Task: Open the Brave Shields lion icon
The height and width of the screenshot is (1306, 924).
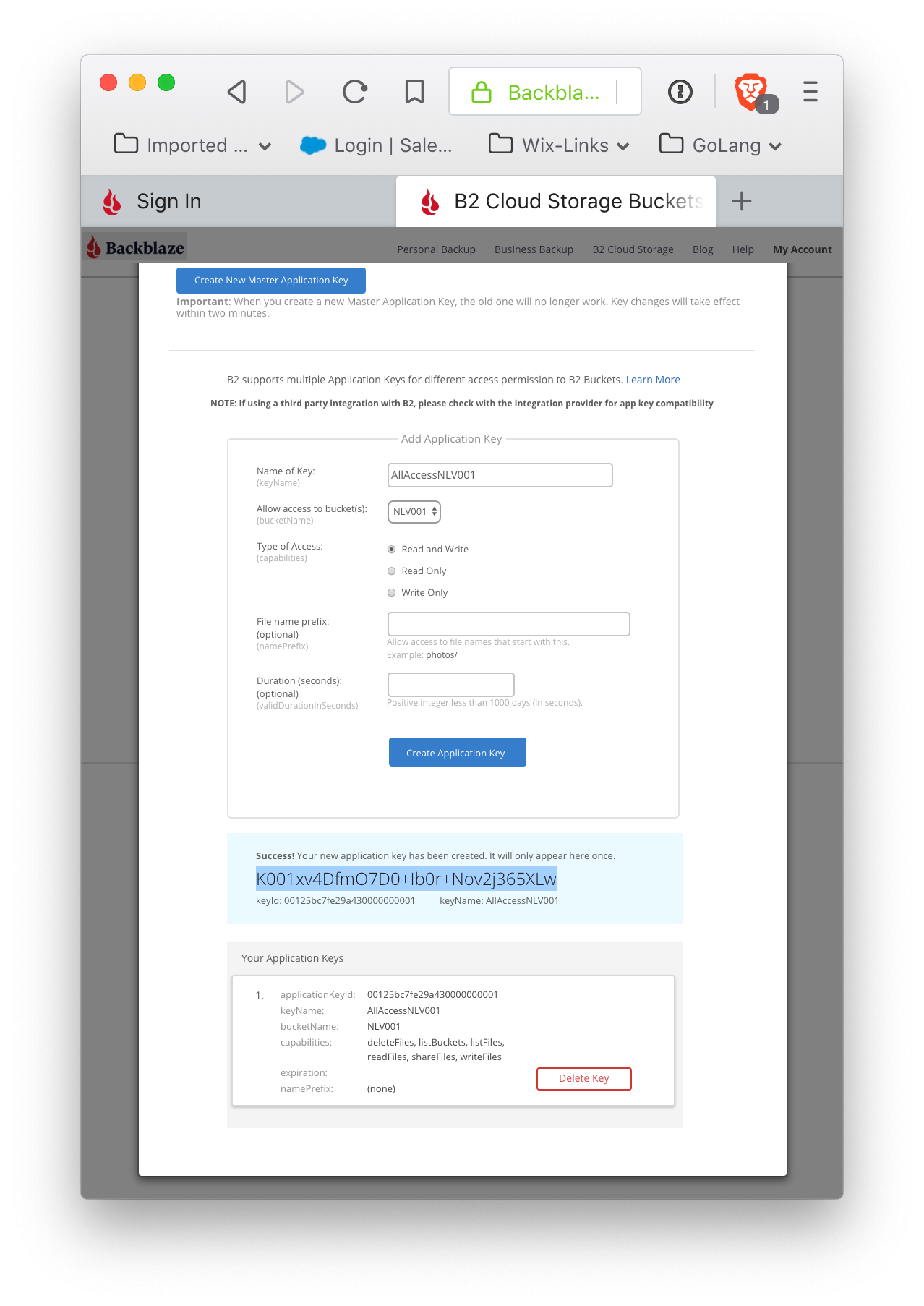Action: pyautogui.click(x=751, y=91)
